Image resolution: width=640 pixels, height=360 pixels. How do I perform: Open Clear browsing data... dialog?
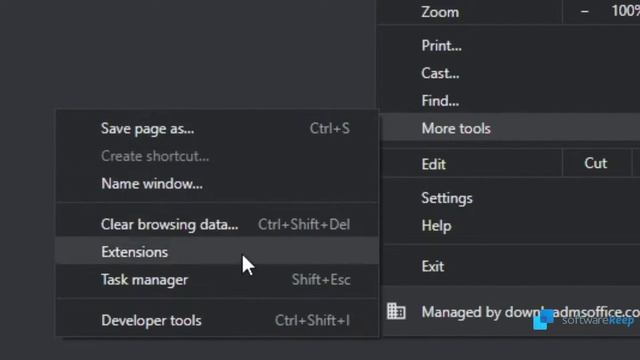coord(217,224)
